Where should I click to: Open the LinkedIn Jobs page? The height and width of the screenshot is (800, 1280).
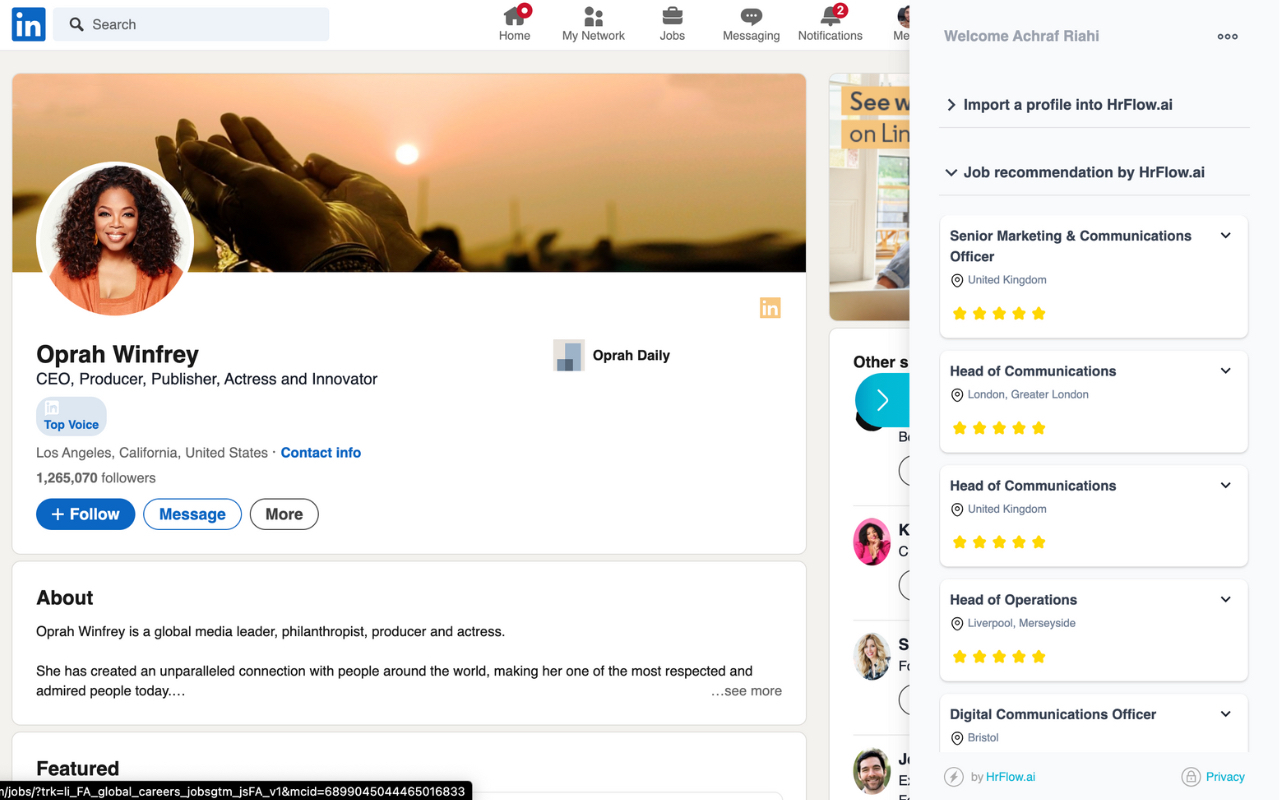pos(672,24)
